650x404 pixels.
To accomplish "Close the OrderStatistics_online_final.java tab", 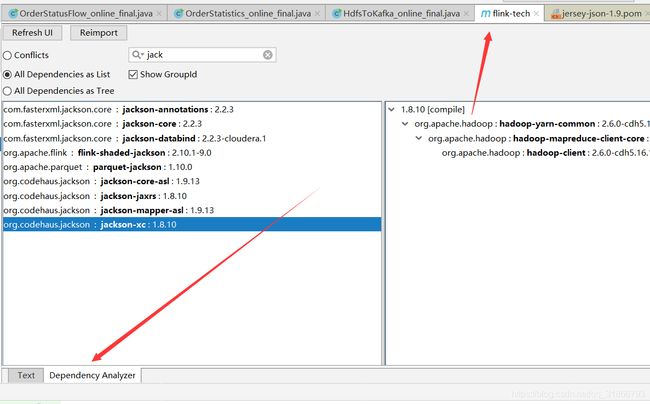I will 318,14.
